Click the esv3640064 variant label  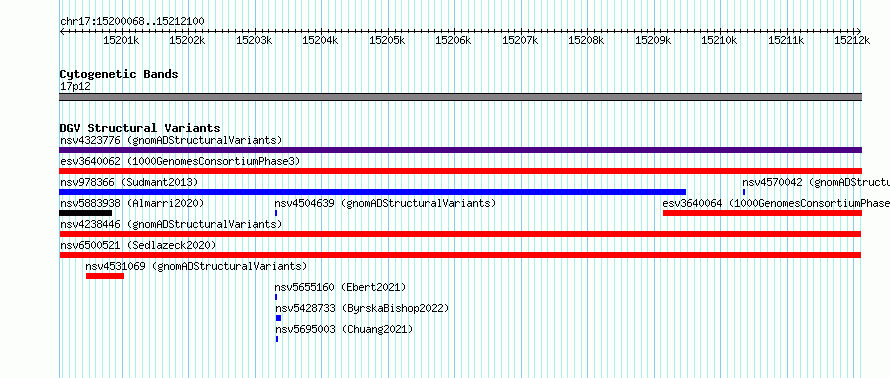(776, 203)
